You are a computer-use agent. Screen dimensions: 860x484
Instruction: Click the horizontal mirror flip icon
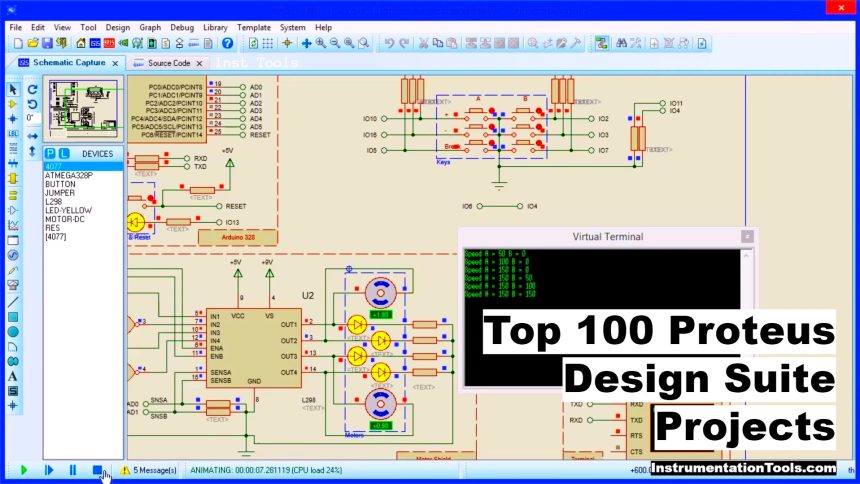coord(32,136)
